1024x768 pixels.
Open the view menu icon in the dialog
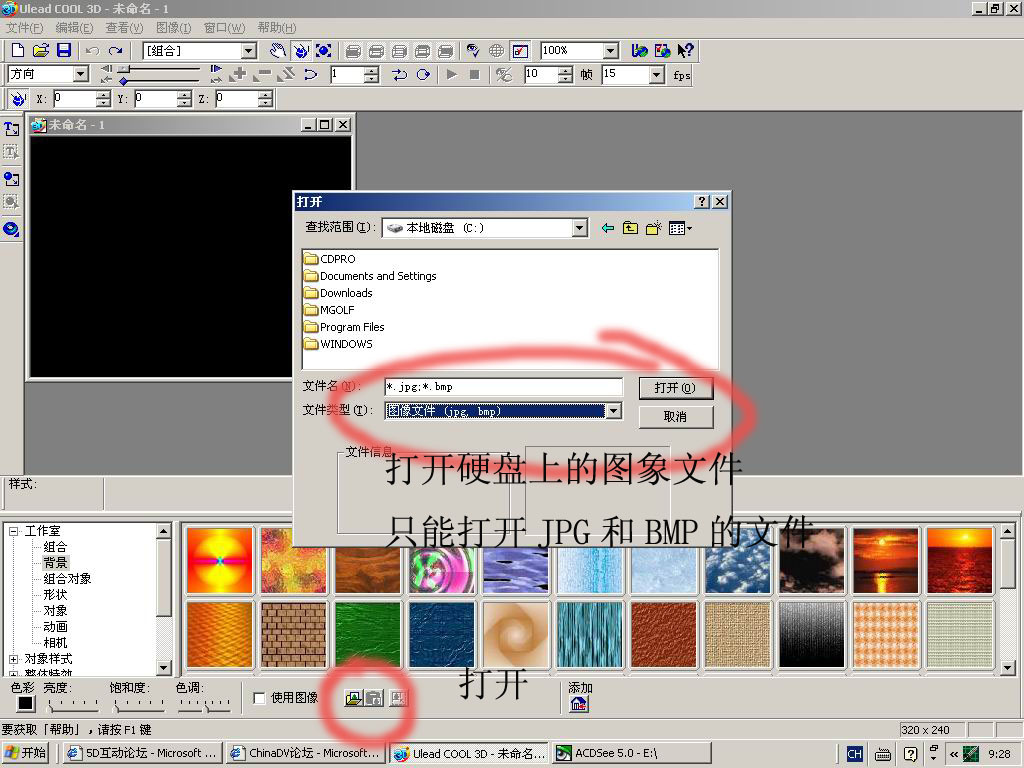pos(680,228)
